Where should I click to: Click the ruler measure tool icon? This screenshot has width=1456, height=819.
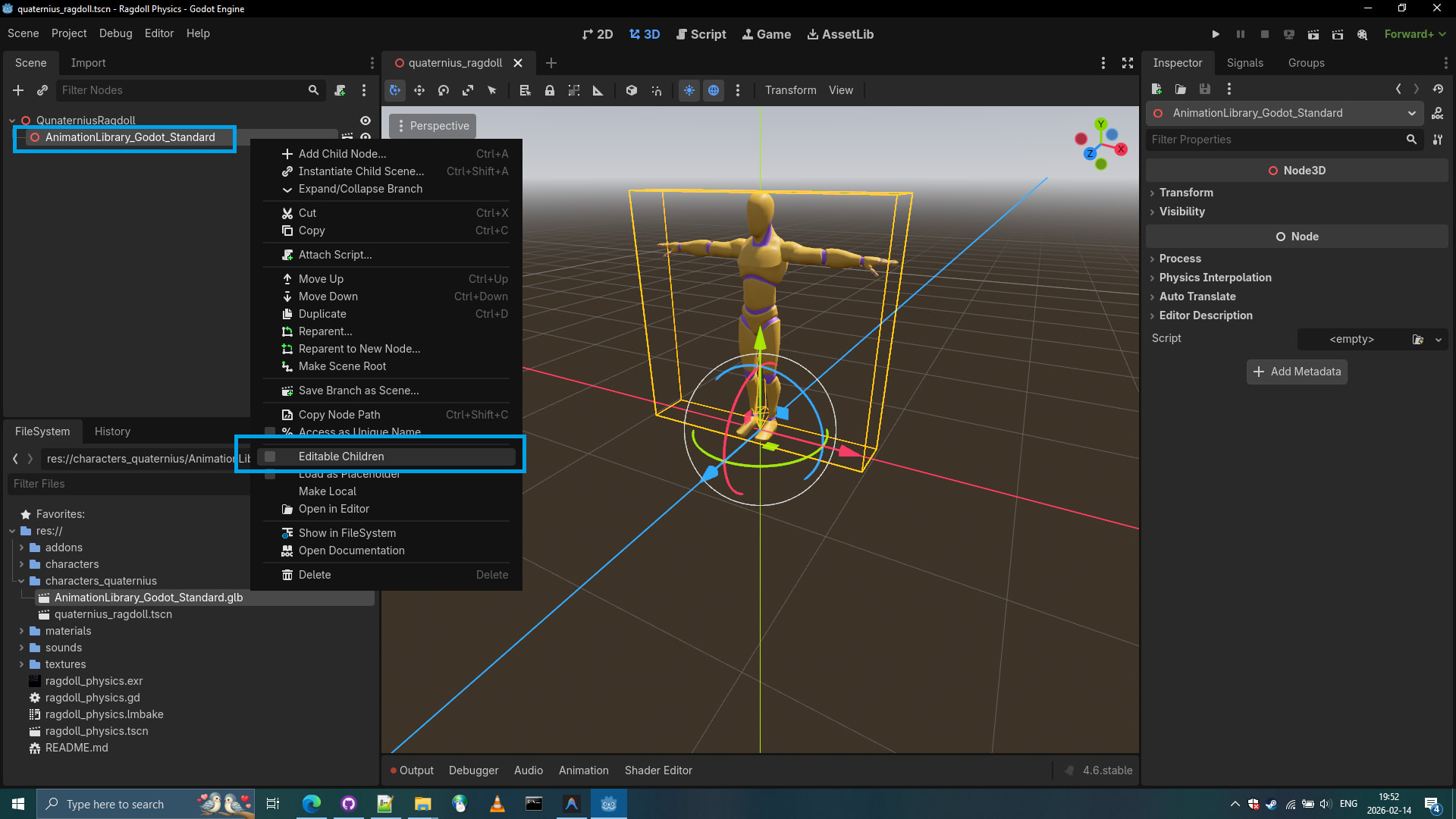point(598,90)
